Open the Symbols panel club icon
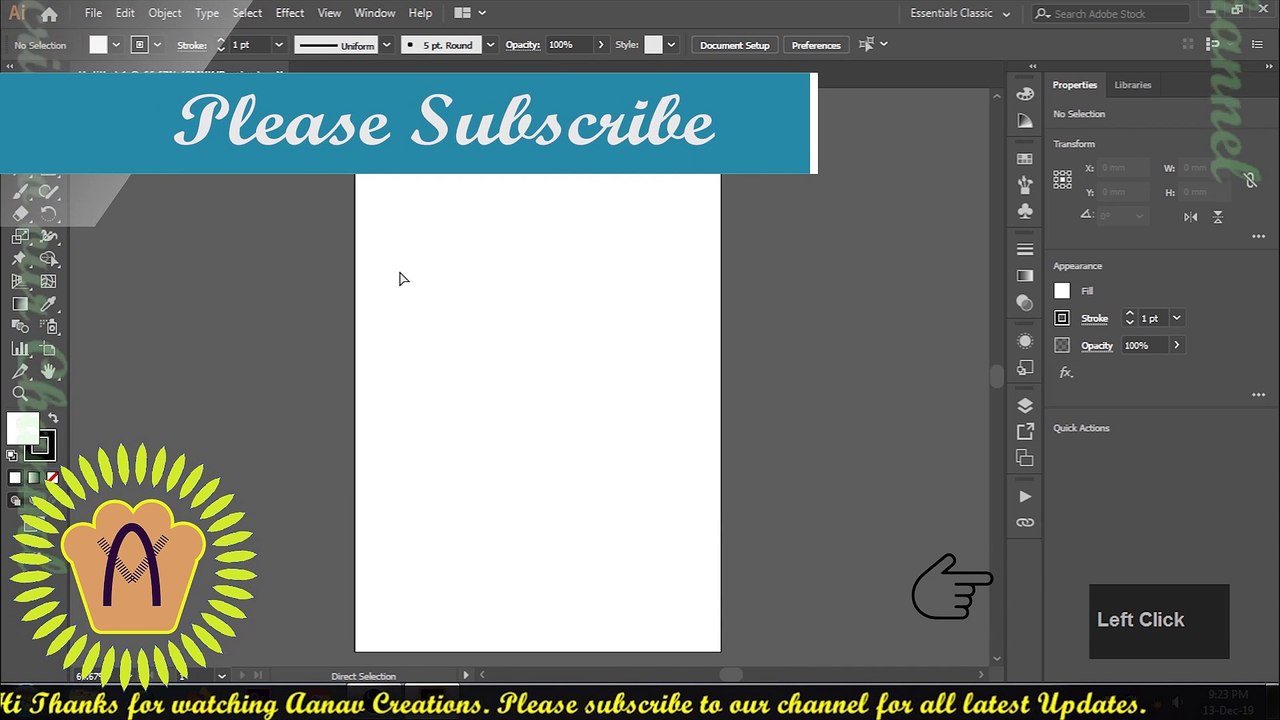 click(x=1025, y=211)
